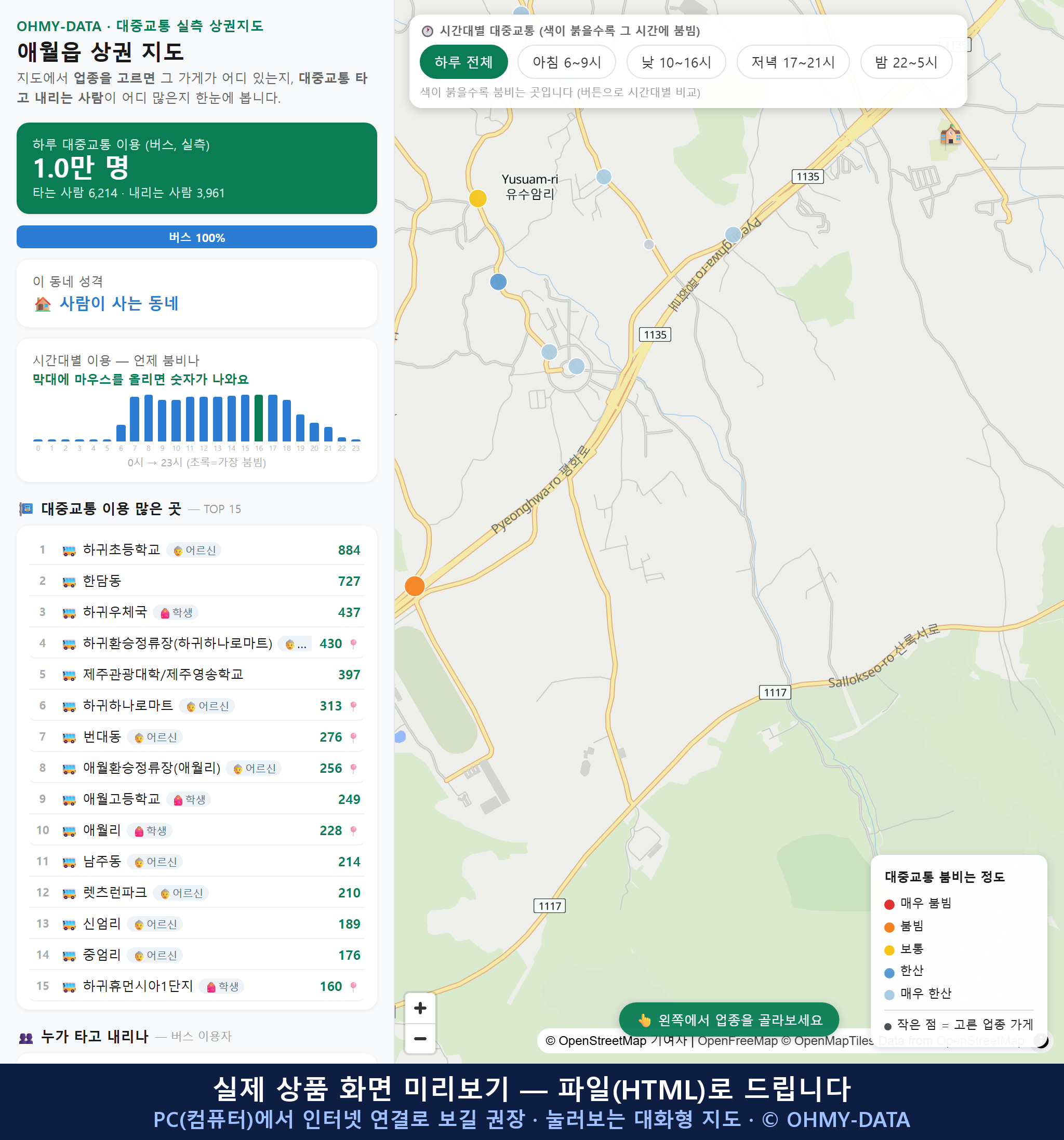Image resolution: width=1064 pixels, height=1140 pixels.
Task: Zoom in on the map
Action: coord(420,1008)
